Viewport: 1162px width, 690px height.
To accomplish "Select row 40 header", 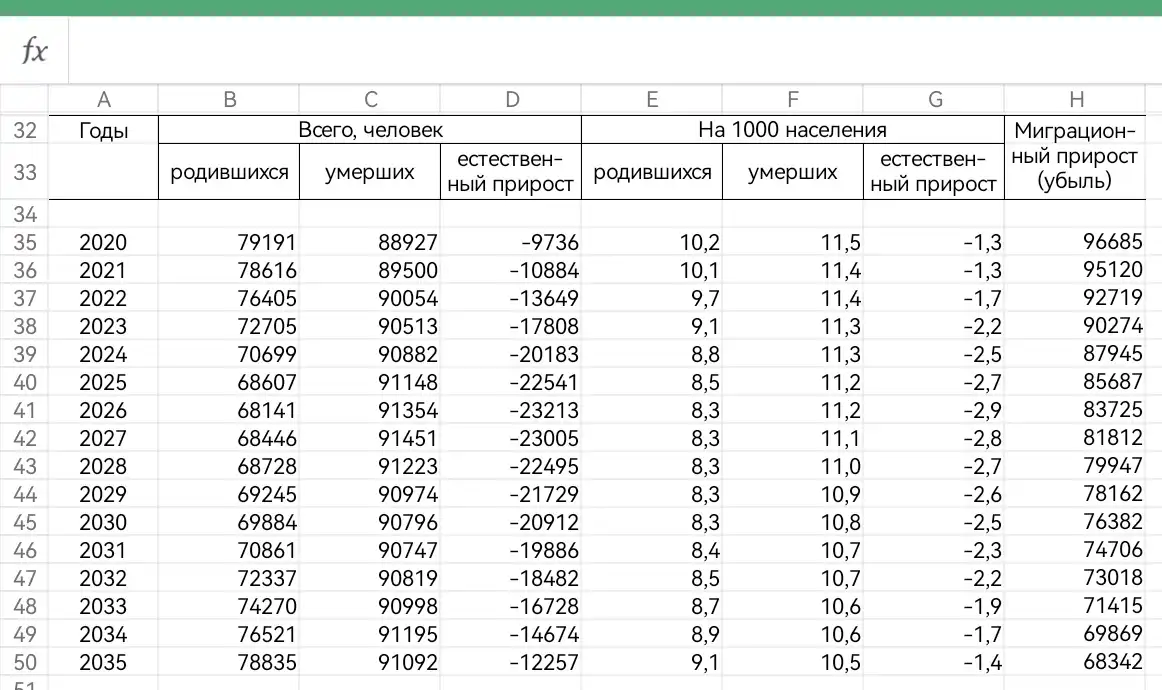I will pos(24,382).
